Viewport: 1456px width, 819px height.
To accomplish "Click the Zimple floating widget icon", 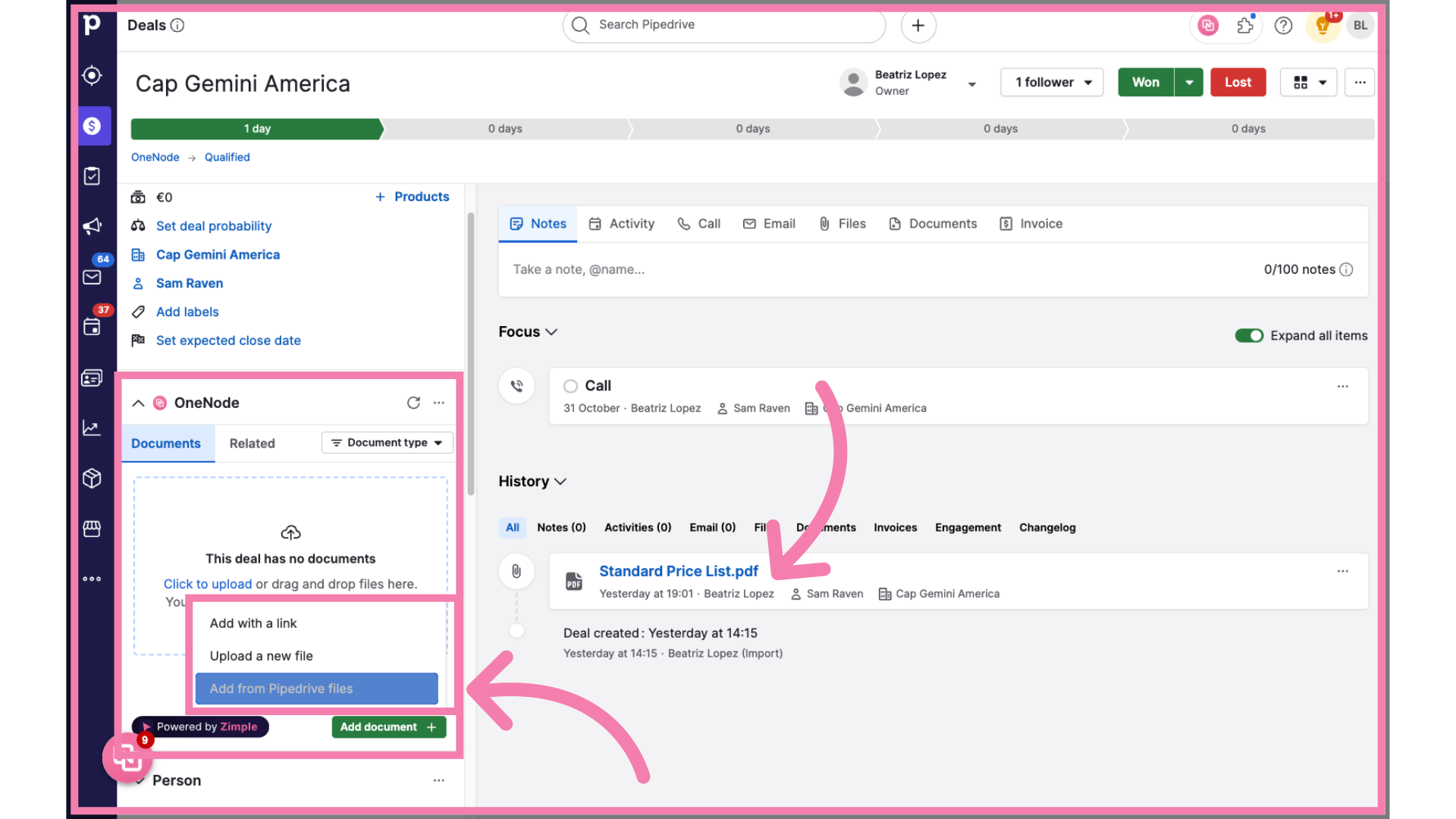I will (x=127, y=756).
